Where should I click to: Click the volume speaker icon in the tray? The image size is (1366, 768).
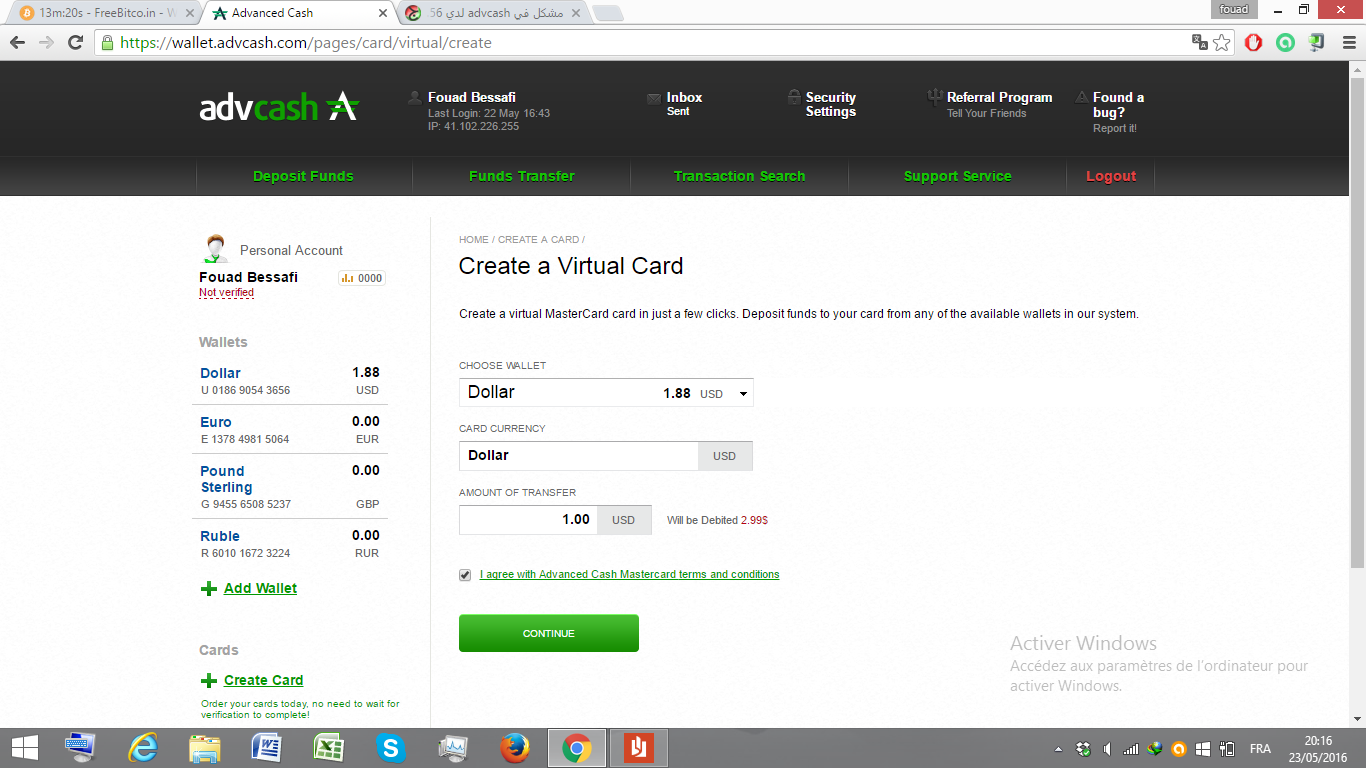[x=1107, y=749]
